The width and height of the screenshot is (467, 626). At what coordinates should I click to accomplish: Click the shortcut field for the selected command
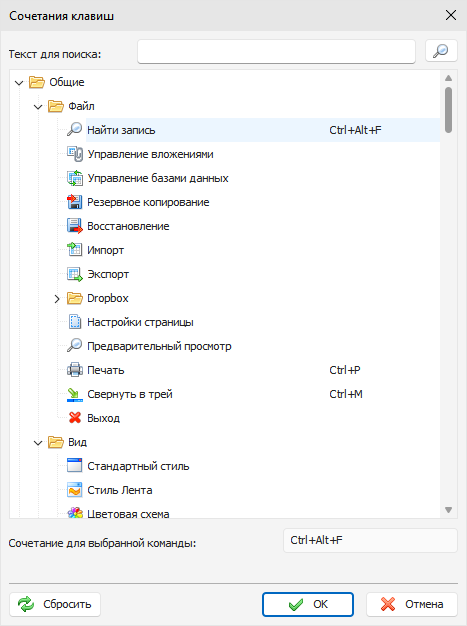370,541
